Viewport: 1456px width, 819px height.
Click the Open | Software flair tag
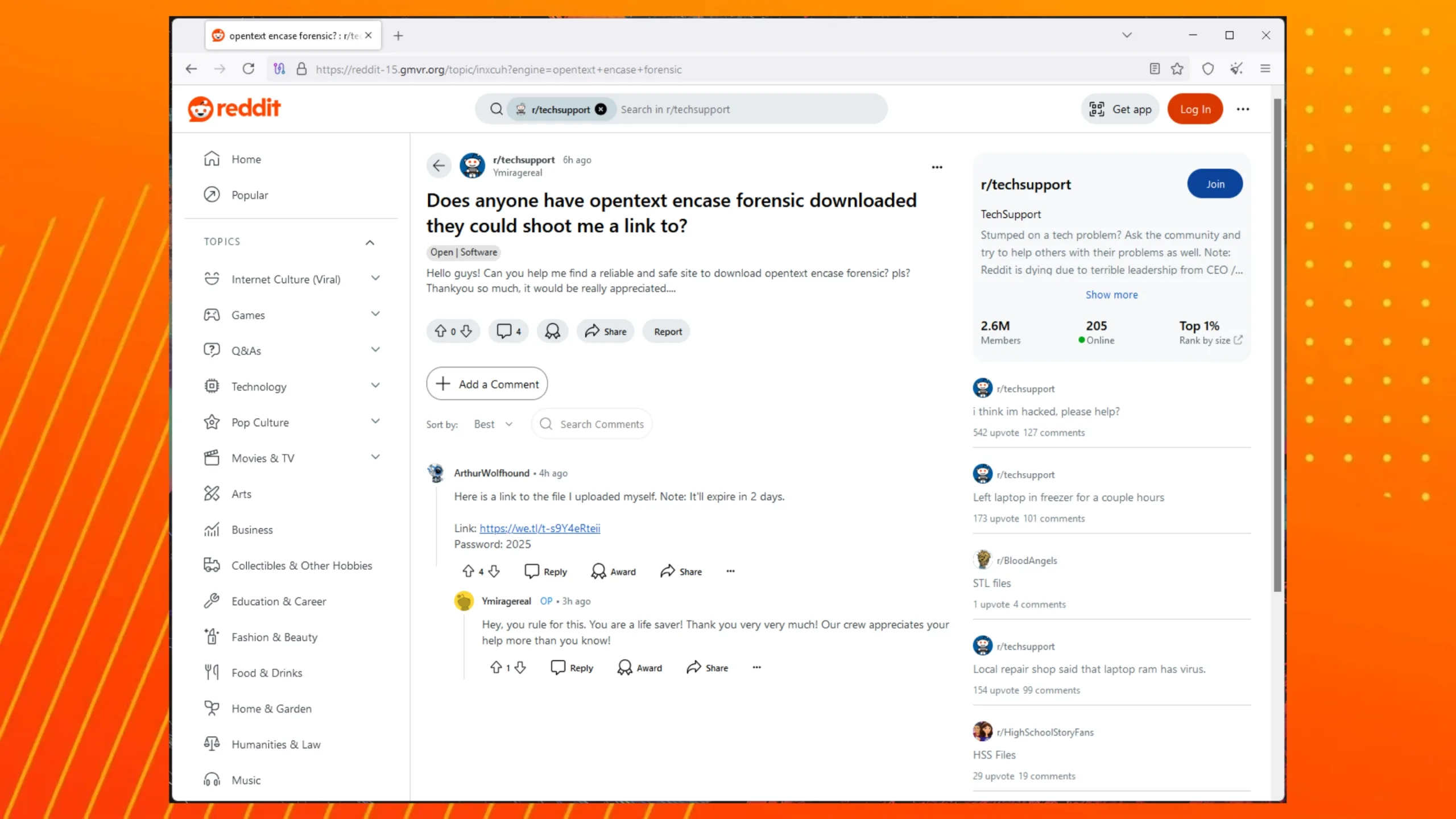tap(464, 252)
